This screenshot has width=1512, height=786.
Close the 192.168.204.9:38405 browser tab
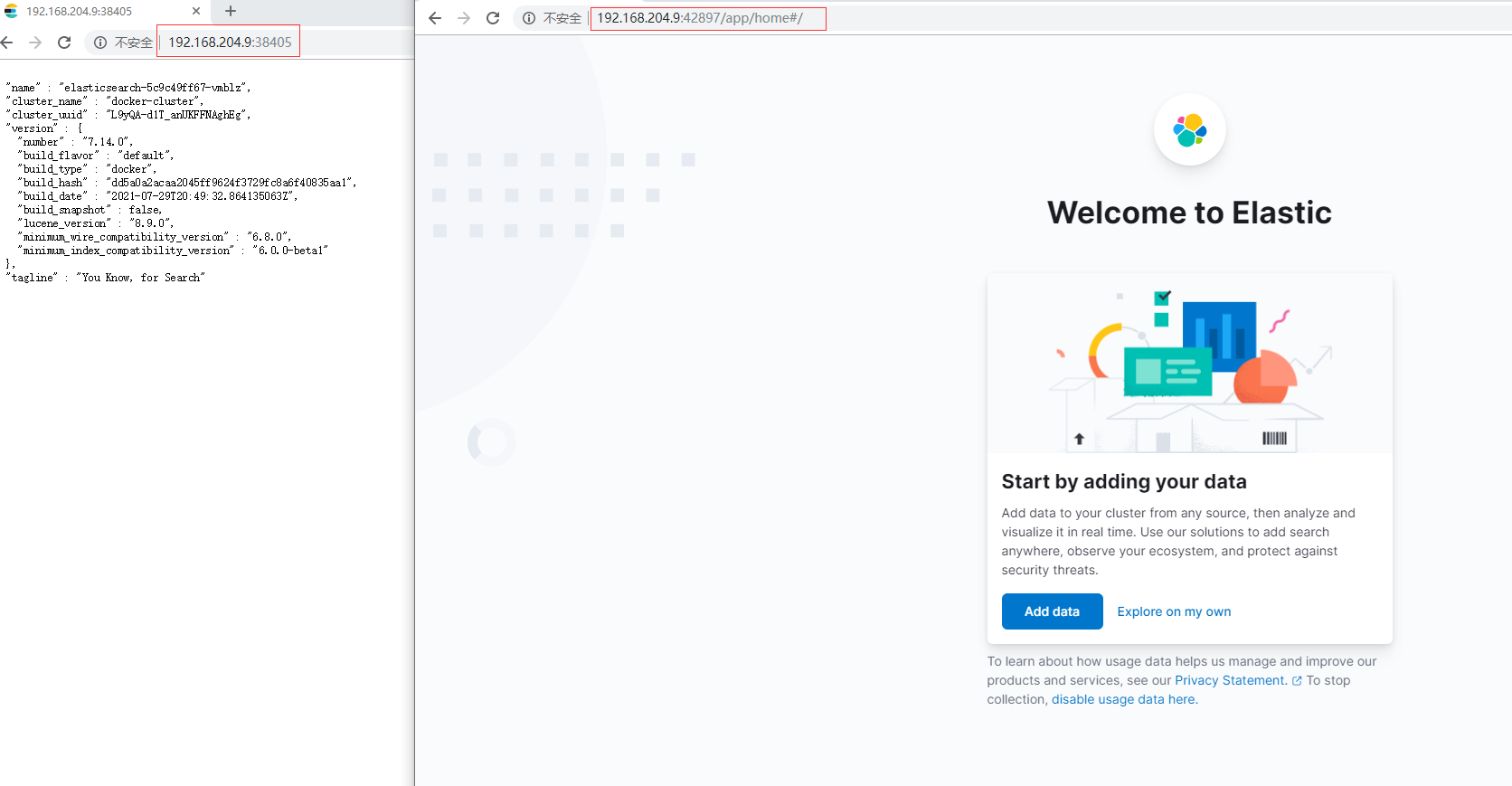pyautogui.click(x=196, y=11)
